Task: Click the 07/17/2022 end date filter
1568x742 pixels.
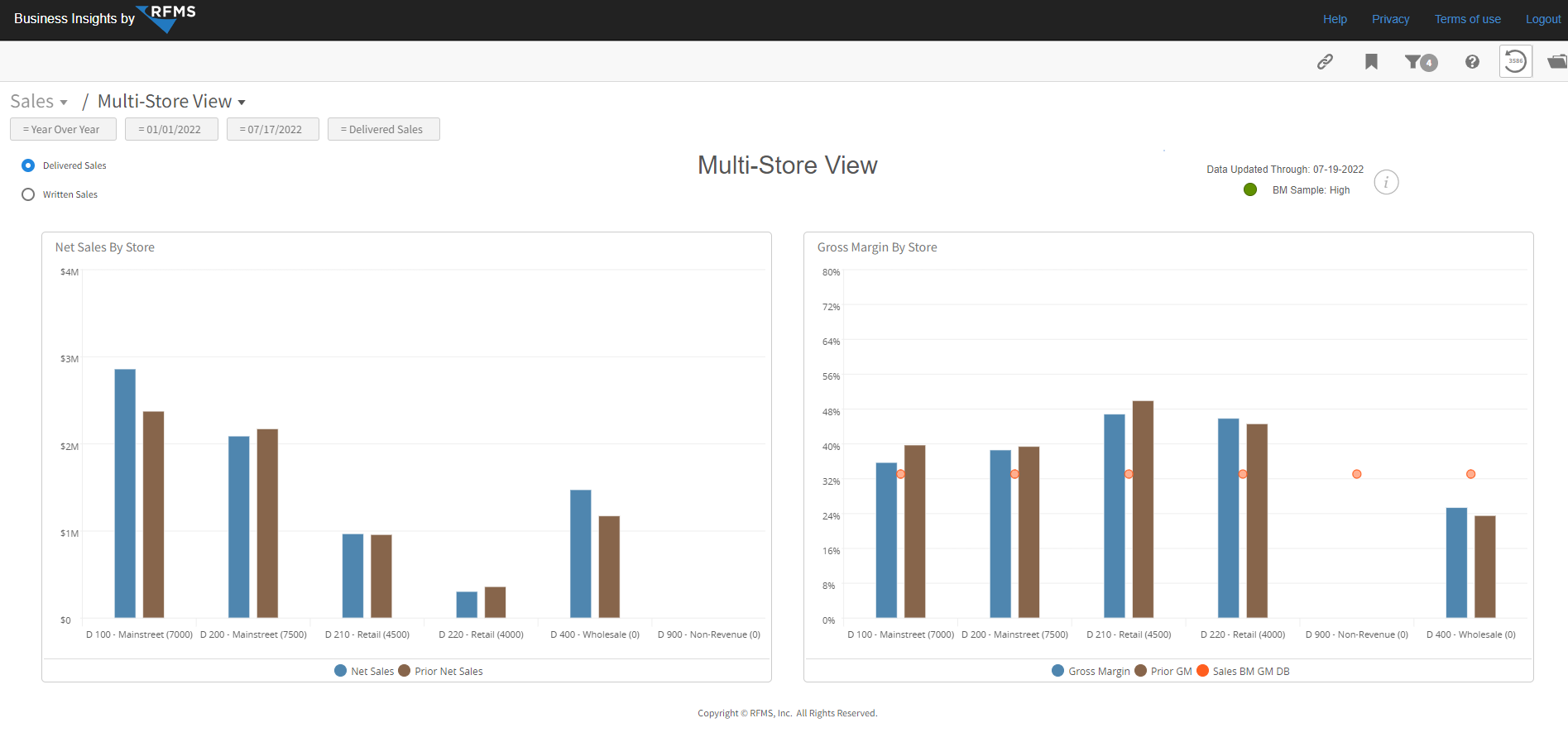Action: click(x=272, y=129)
